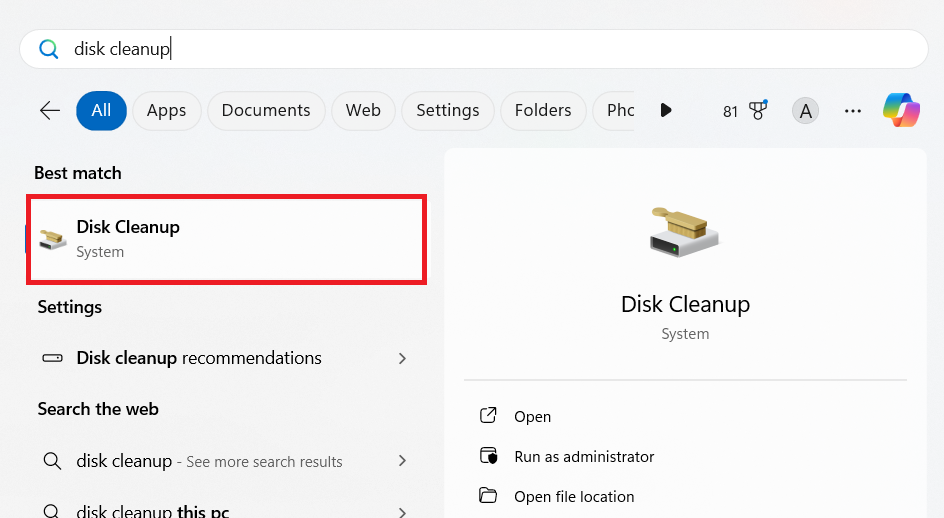Open 'disk cleanup - See more search results'

click(226, 461)
